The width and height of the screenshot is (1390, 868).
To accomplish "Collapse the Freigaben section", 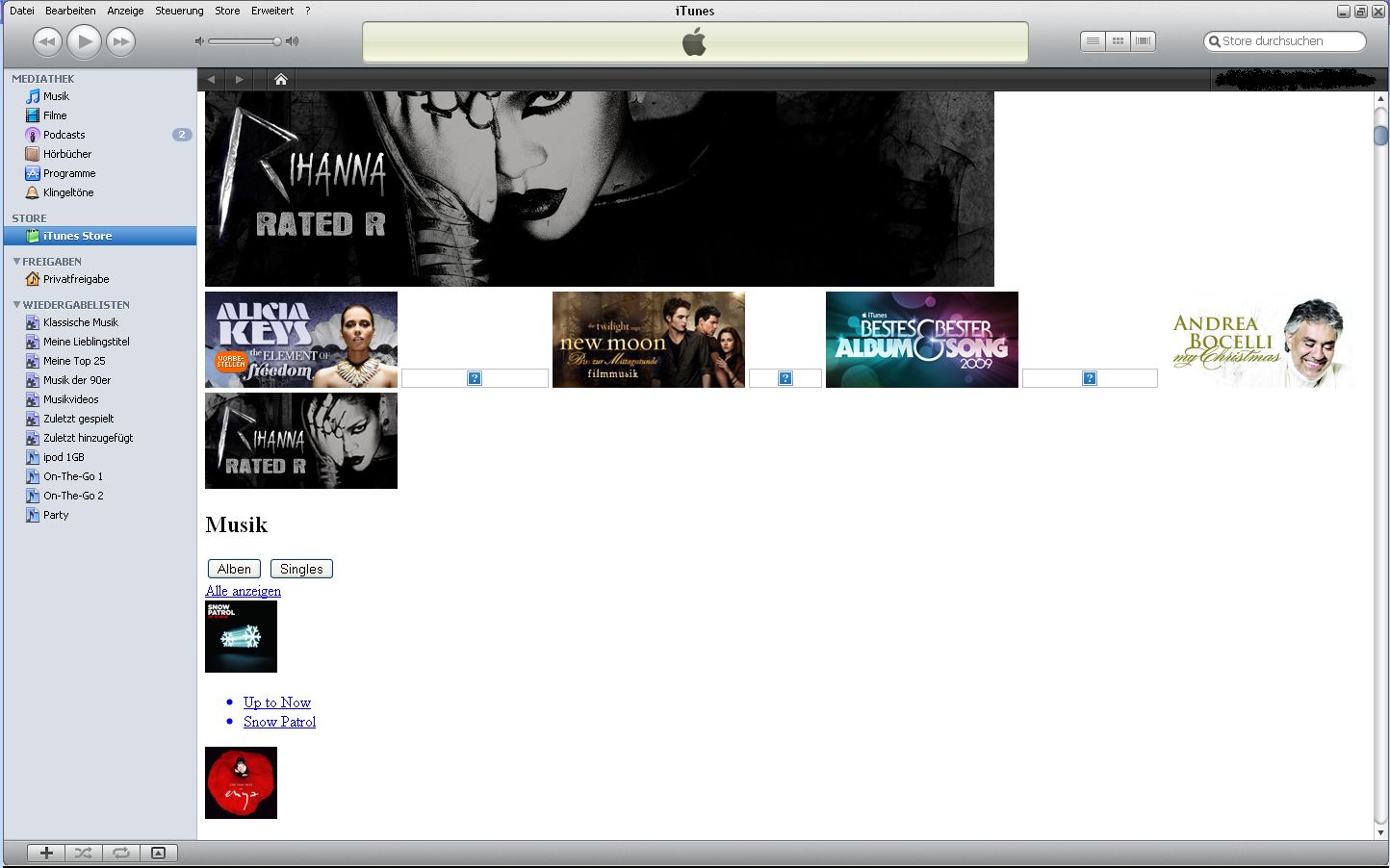I will pos(16,262).
